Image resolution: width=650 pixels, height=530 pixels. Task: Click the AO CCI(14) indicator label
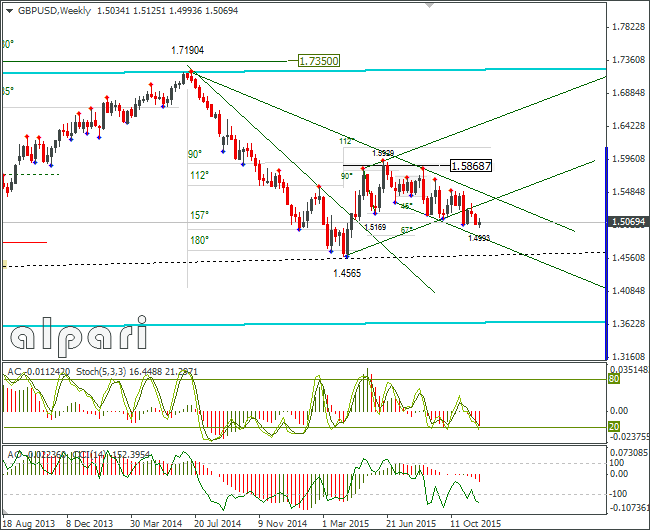coord(79,455)
